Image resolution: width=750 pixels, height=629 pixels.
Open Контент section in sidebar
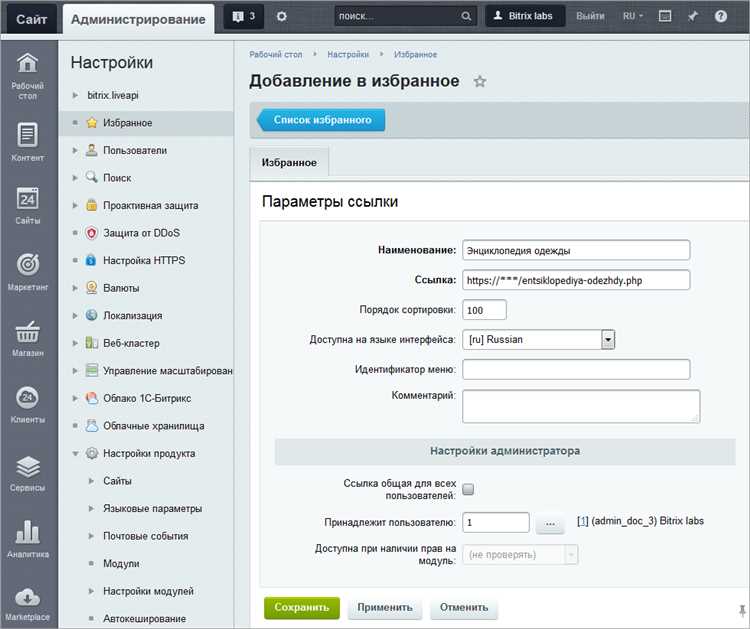point(28,142)
